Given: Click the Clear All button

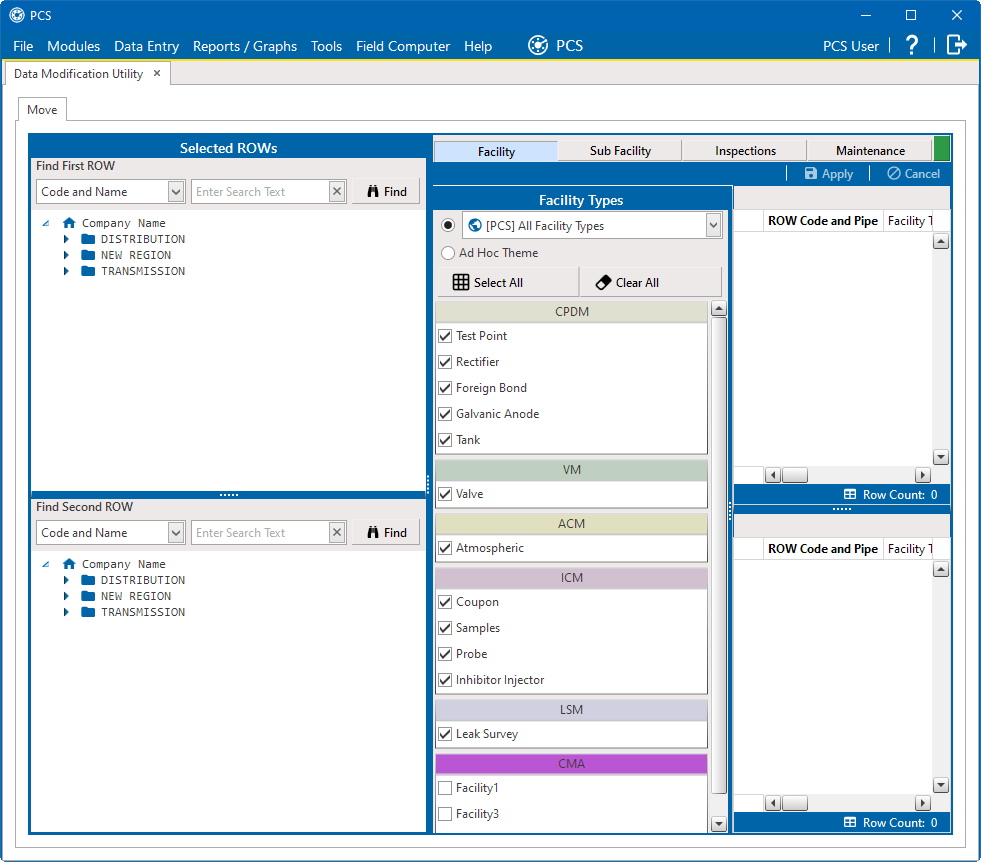Looking at the screenshot, I should [x=651, y=282].
